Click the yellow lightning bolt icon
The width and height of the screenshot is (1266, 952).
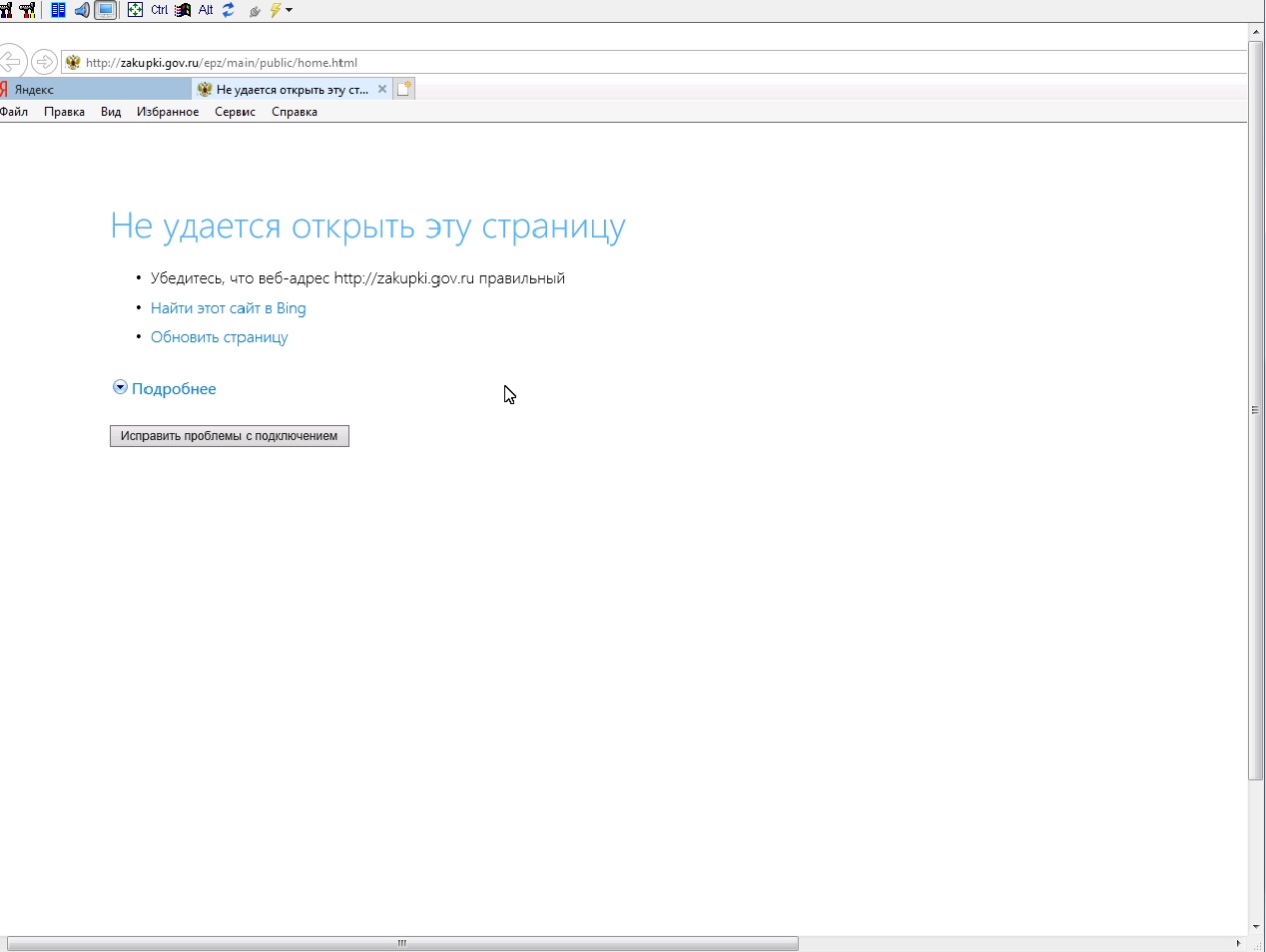(276, 10)
